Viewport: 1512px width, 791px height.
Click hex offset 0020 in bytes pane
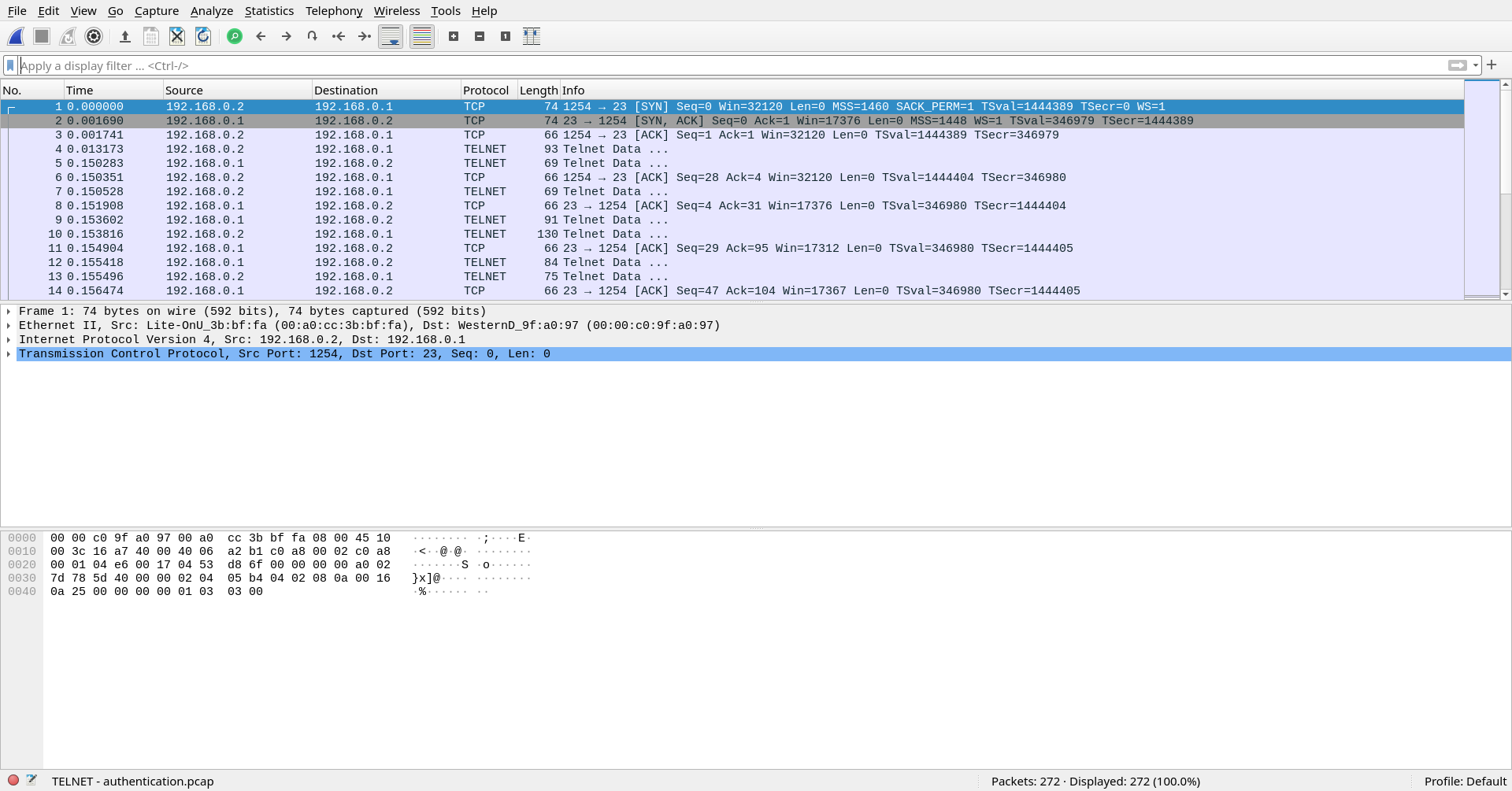point(22,565)
